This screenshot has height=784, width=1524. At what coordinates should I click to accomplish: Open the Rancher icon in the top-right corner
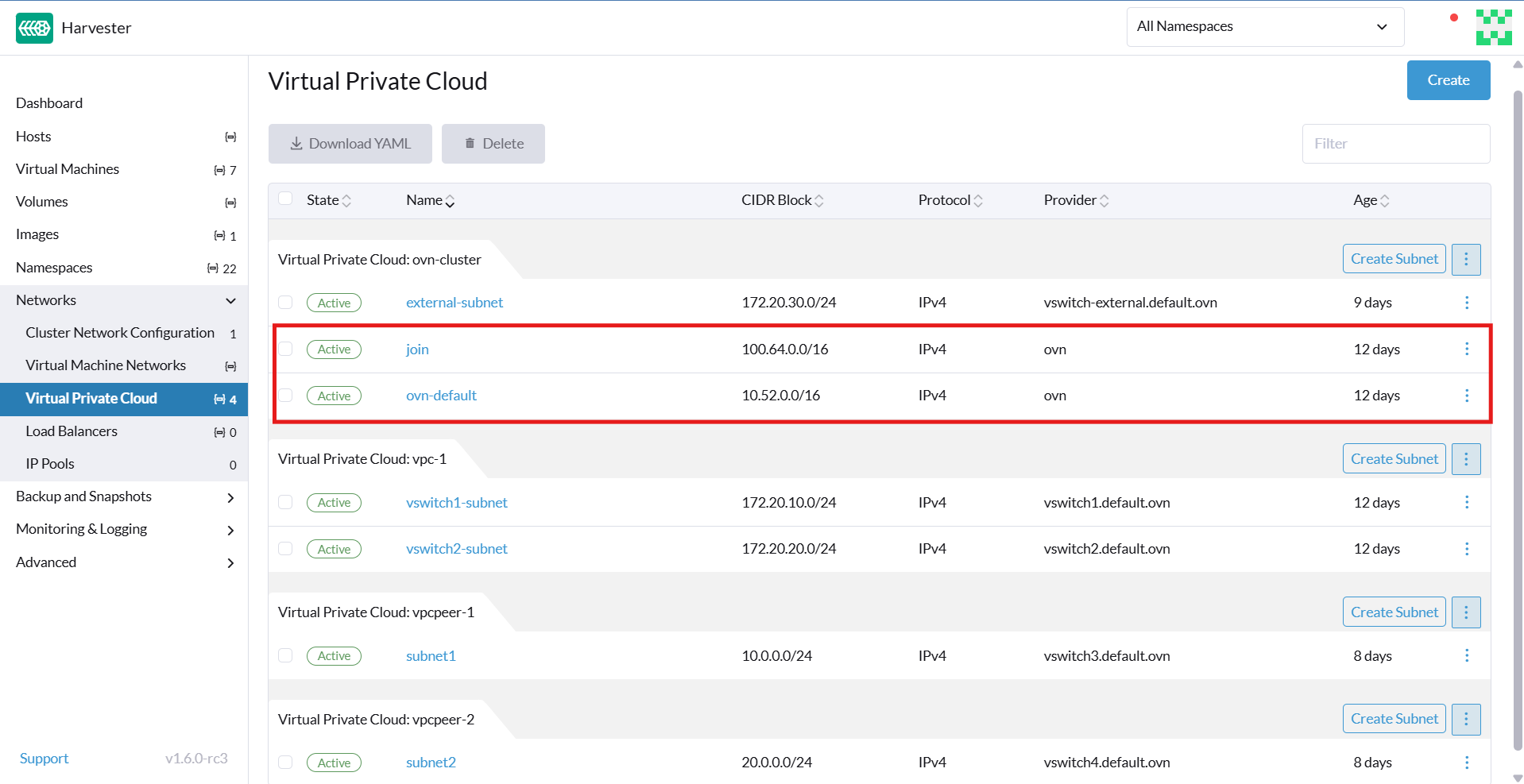click(1492, 26)
